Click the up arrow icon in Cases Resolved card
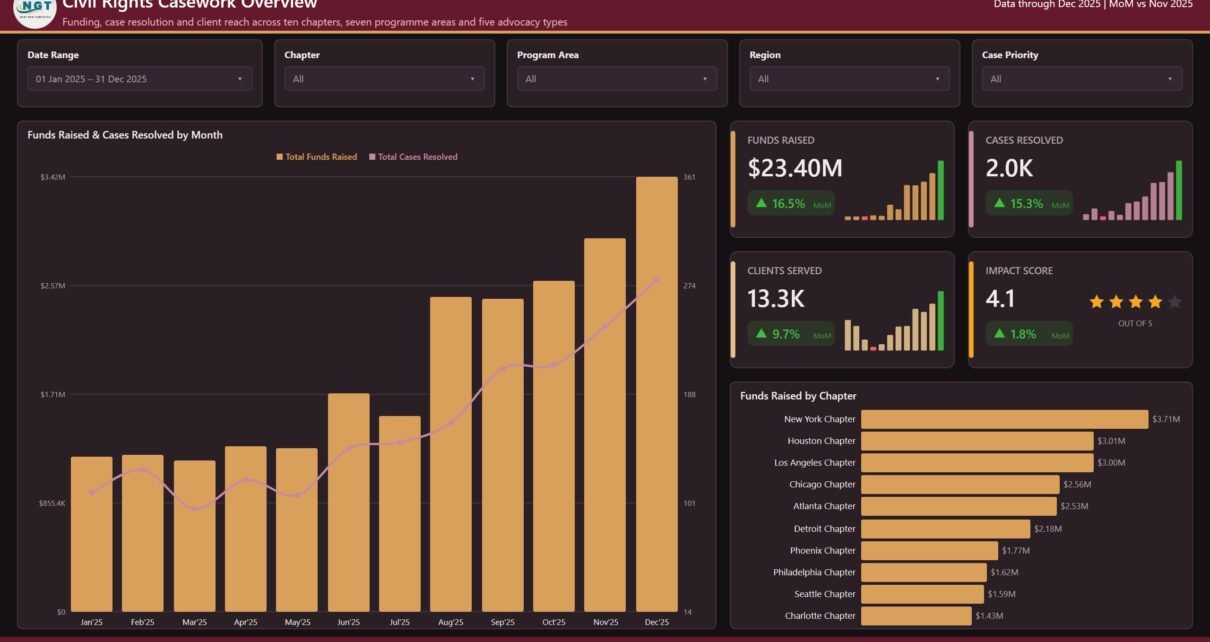Image resolution: width=1210 pixels, height=642 pixels. click(x=999, y=203)
